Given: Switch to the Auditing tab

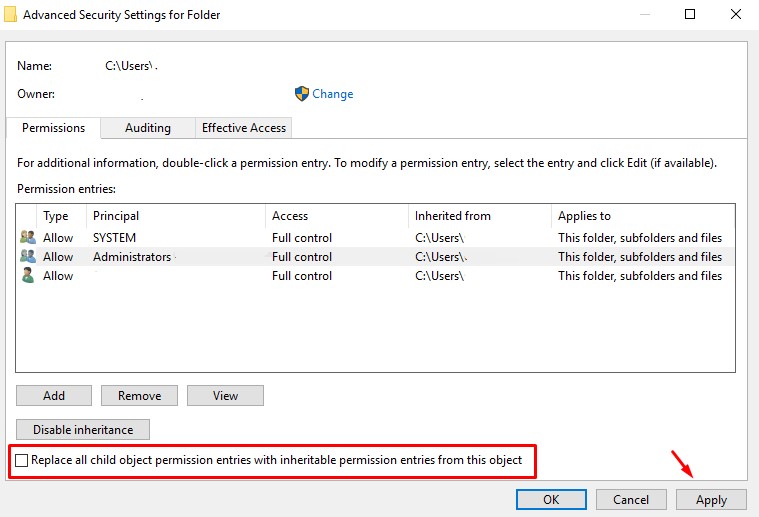Looking at the screenshot, I should (x=147, y=128).
